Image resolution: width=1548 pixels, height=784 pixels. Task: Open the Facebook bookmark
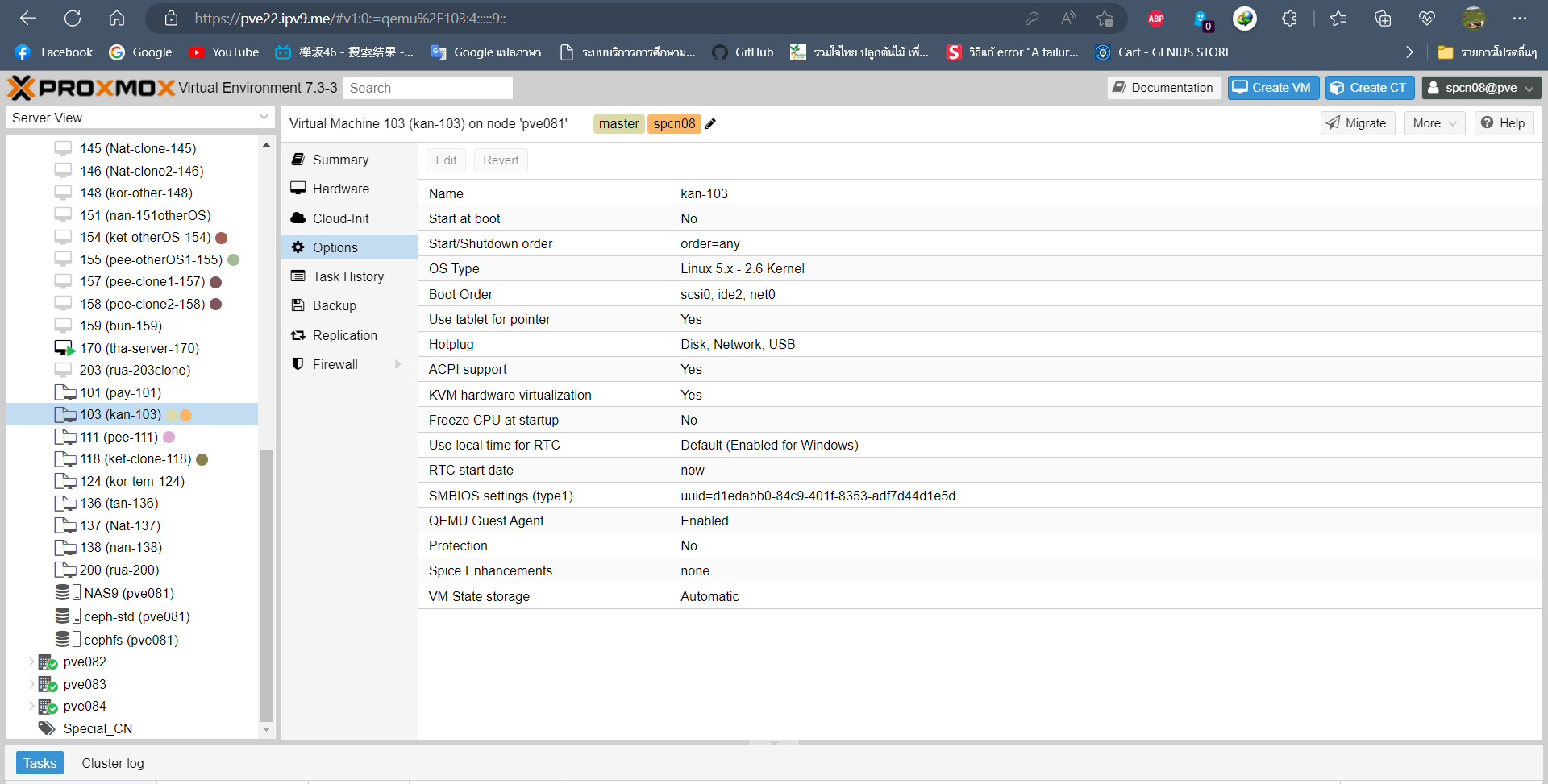pos(54,52)
